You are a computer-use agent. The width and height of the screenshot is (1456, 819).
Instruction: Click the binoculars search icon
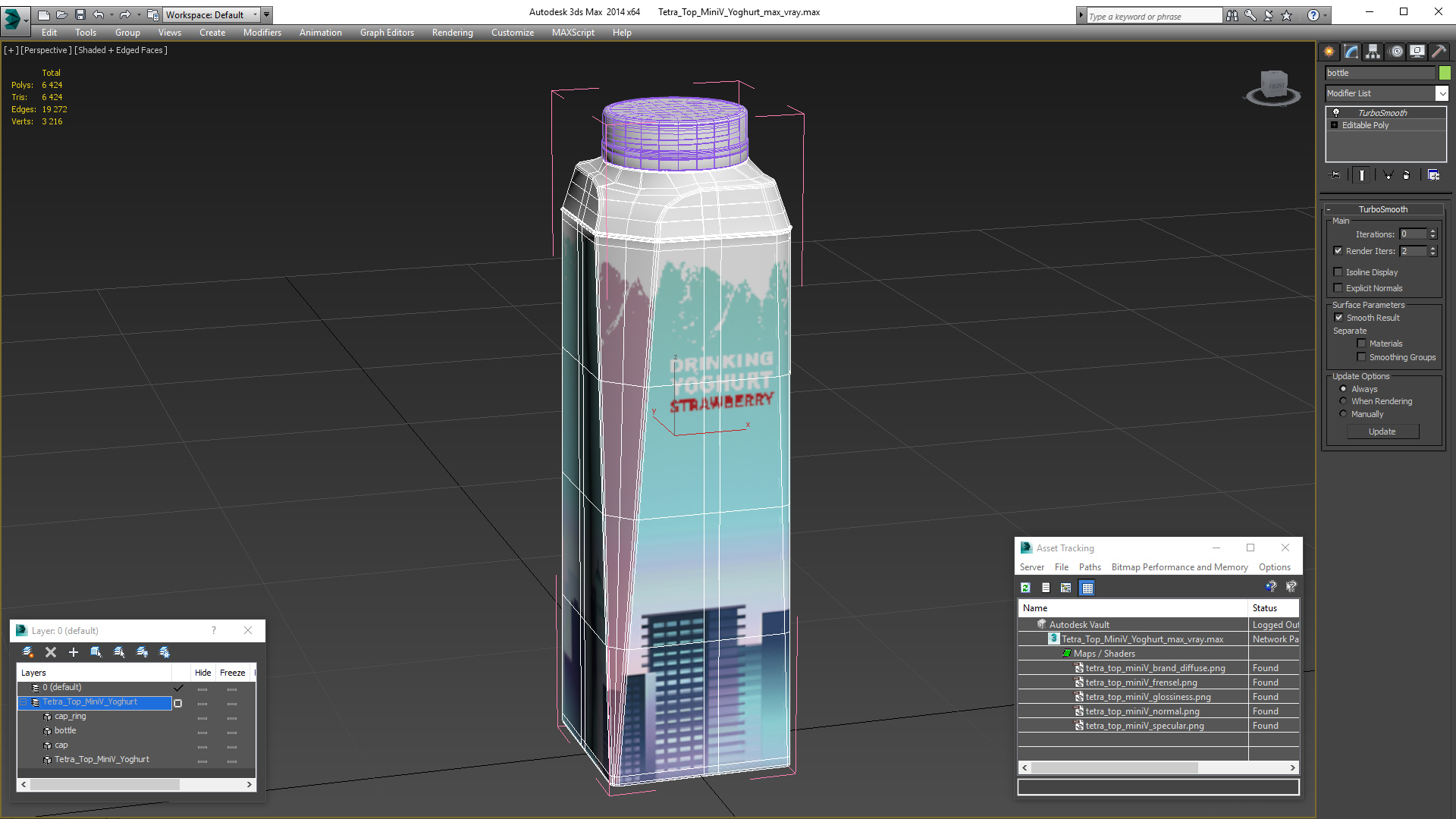[x=1232, y=15]
